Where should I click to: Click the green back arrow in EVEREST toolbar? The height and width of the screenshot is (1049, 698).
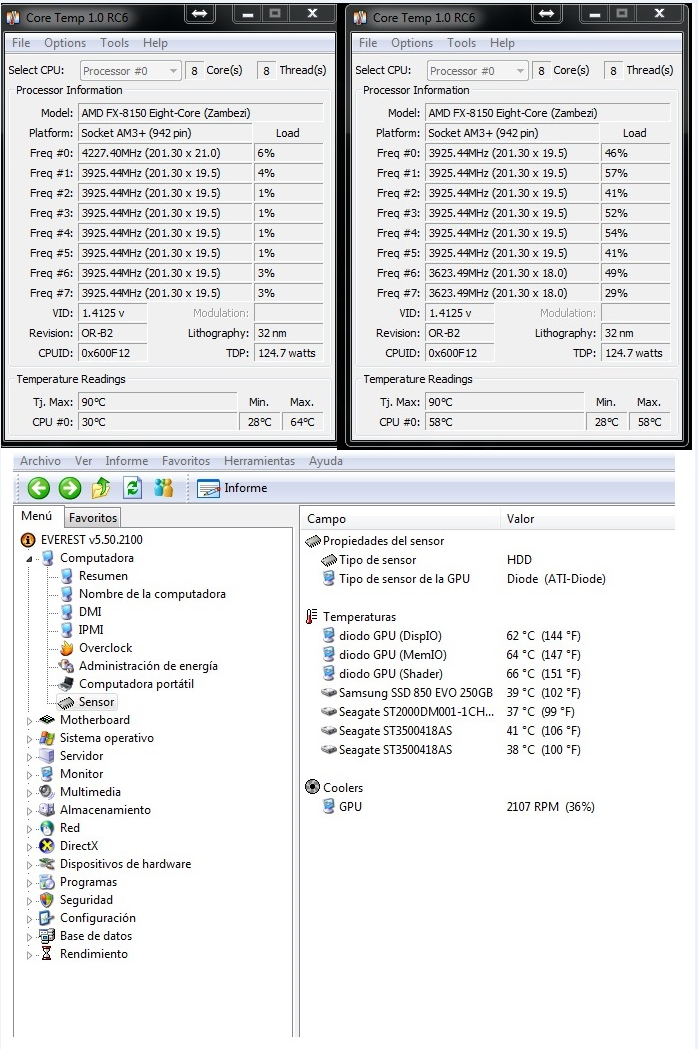click(39, 488)
